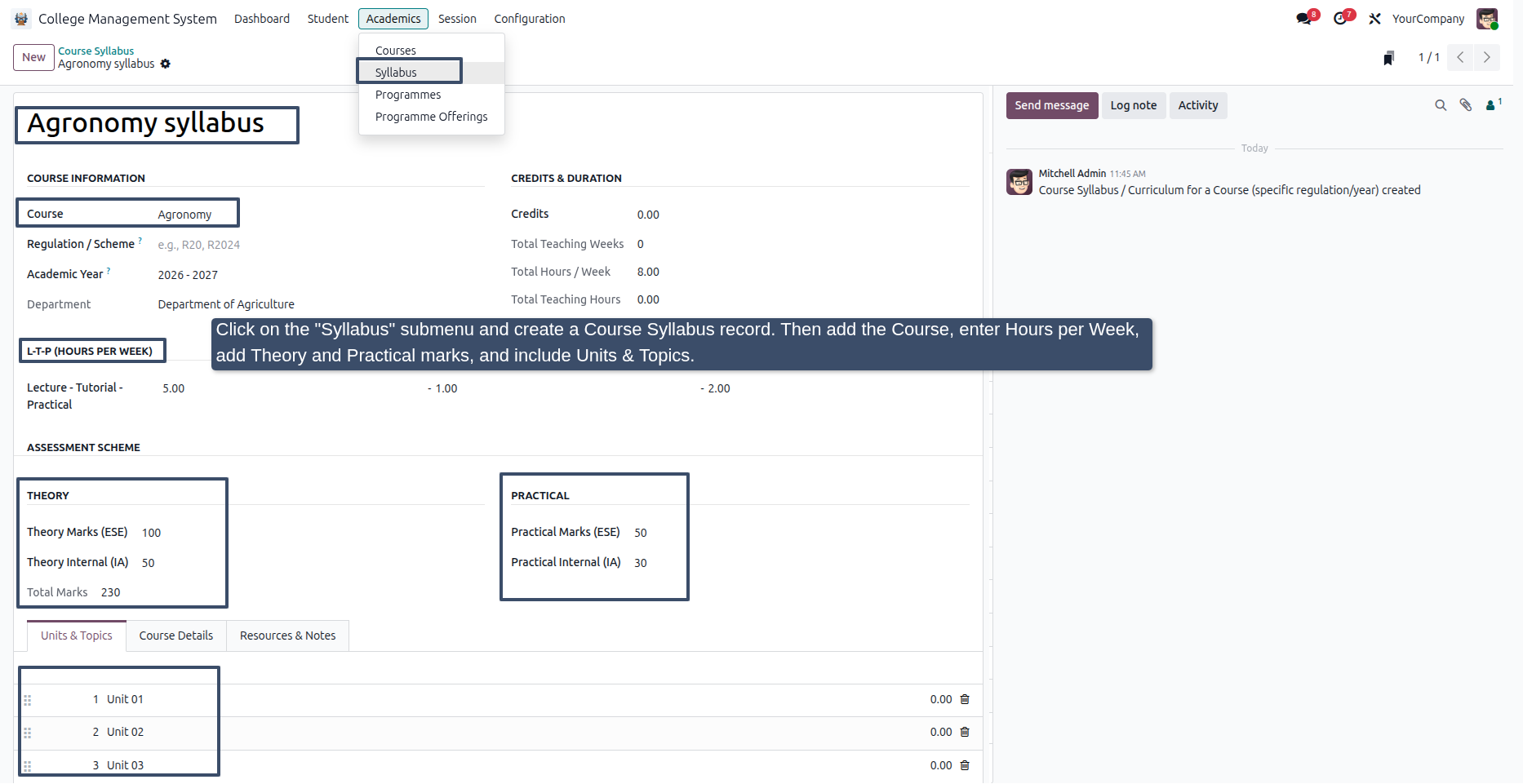
Task: Go to next record arrow
Action: [x=1486, y=57]
